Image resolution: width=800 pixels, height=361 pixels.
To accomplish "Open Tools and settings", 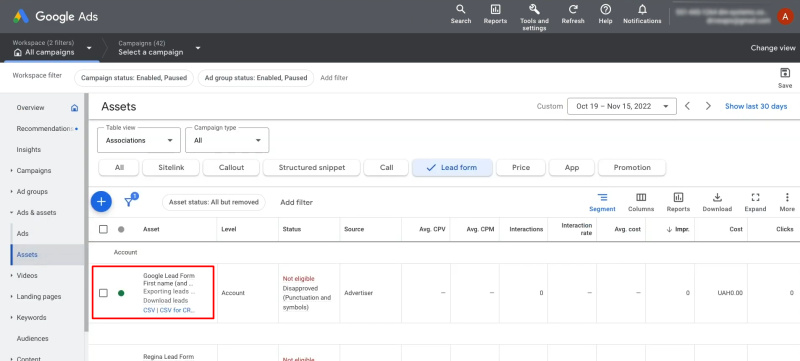I will 534,17.
